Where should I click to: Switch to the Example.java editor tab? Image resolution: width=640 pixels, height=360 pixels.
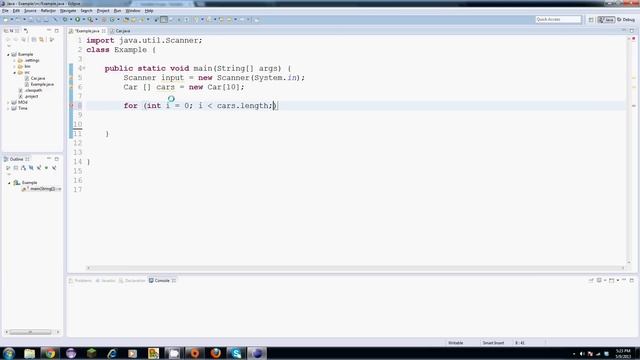click(x=87, y=31)
